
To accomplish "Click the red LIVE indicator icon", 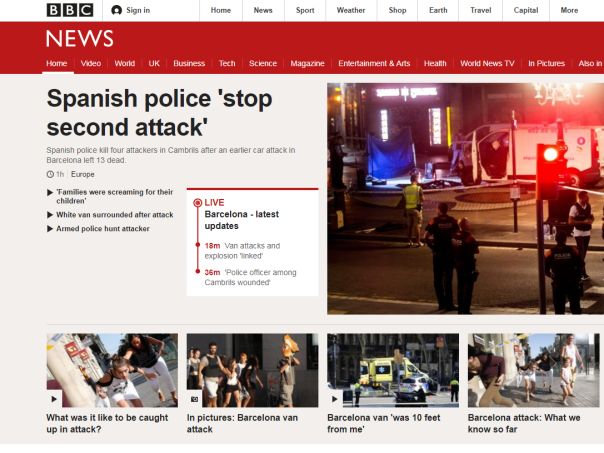I will click(x=197, y=202).
